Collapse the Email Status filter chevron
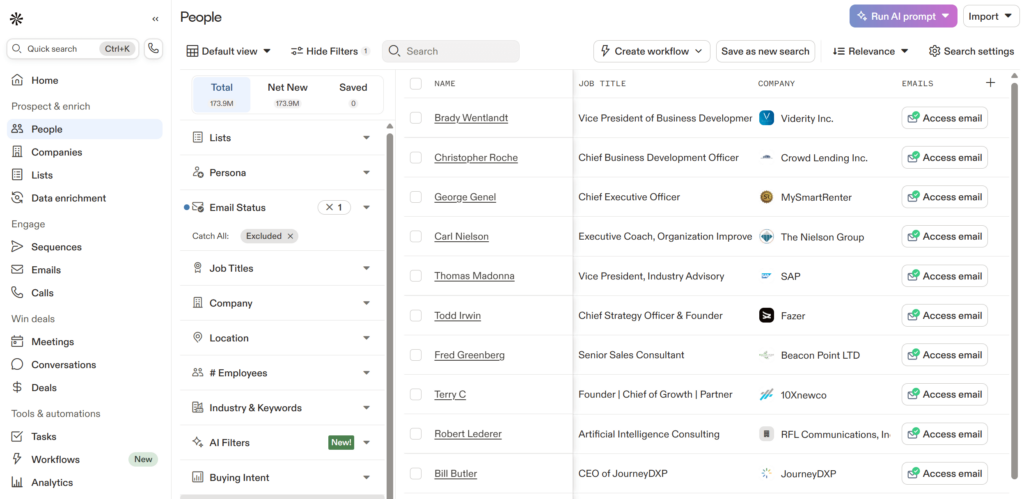The image size is (1024, 499). pyautogui.click(x=366, y=208)
